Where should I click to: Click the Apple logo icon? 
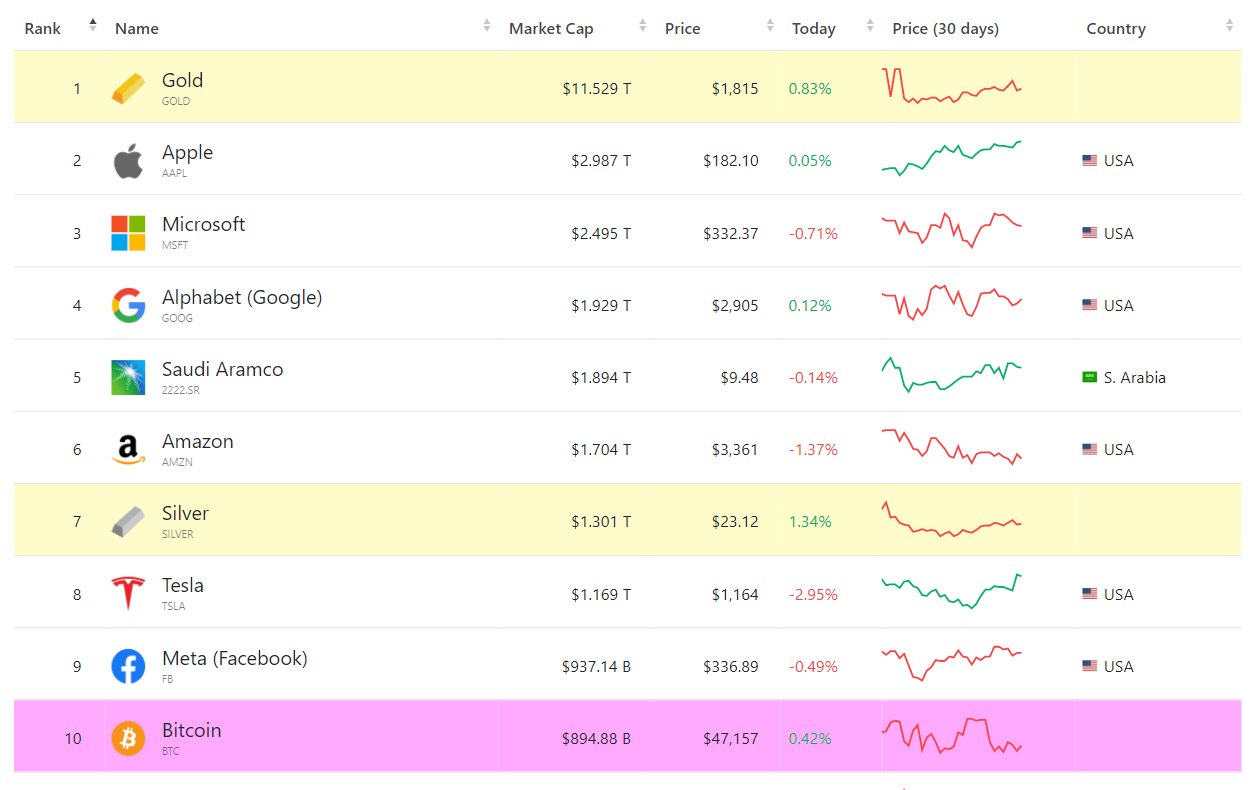point(128,161)
